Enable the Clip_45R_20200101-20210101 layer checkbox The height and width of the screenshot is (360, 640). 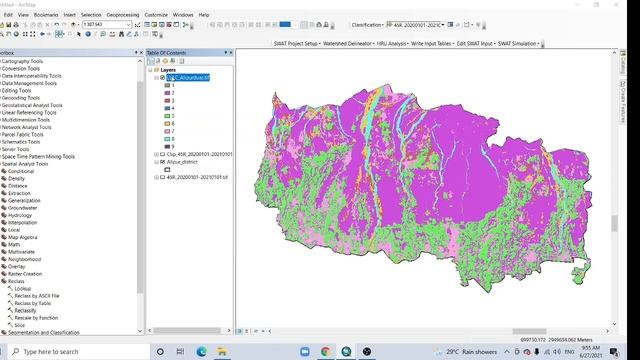[x=162, y=154]
